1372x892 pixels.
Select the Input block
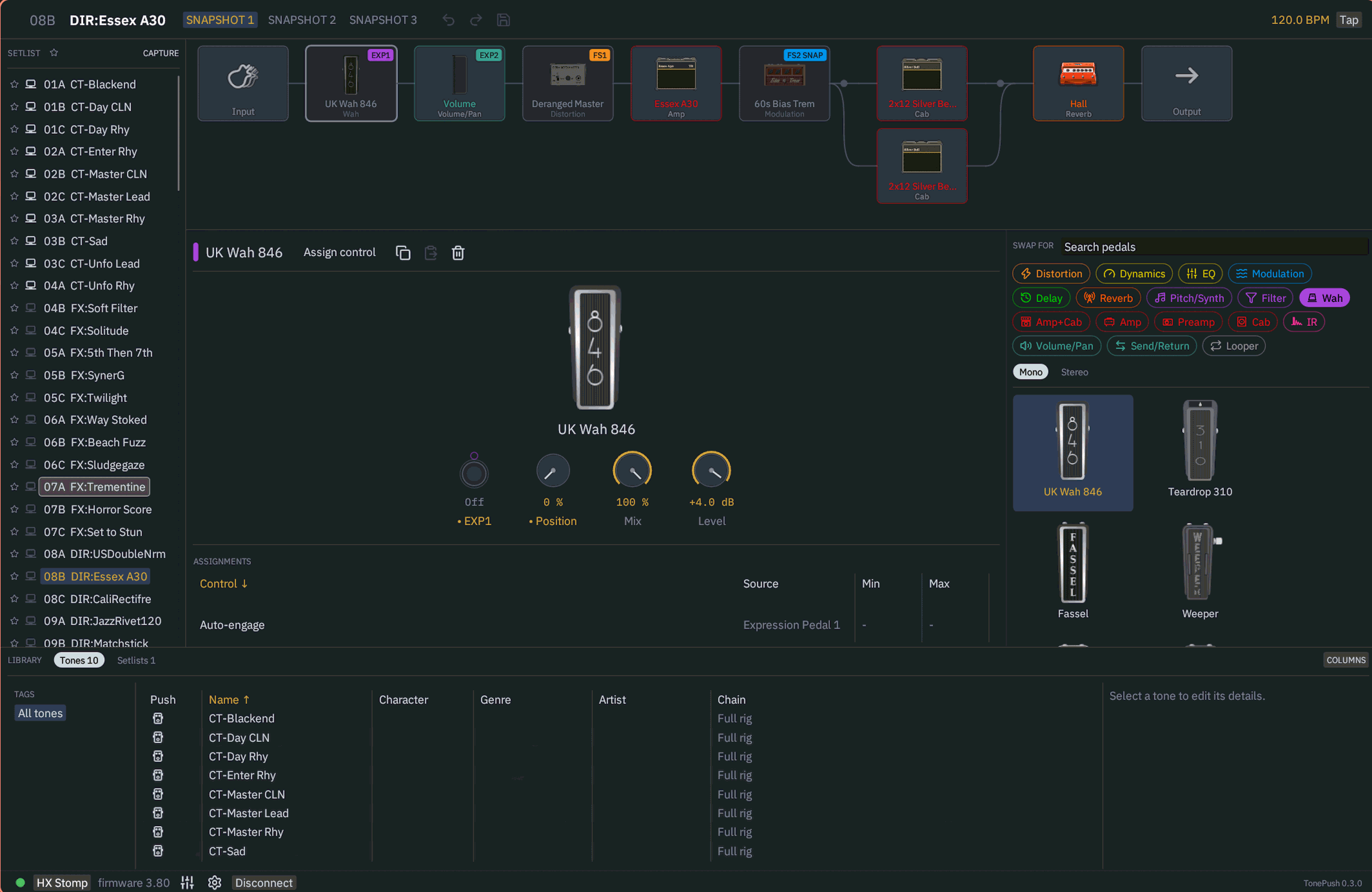243,84
